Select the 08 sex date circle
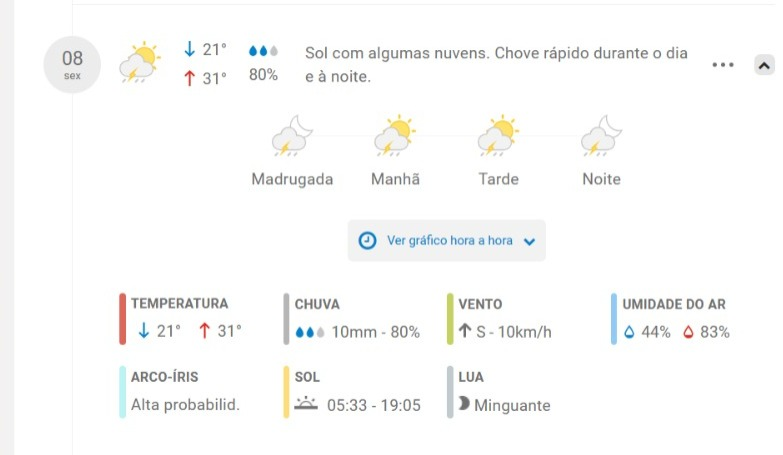Screen dimensions: 783x455 click(72, 64)
